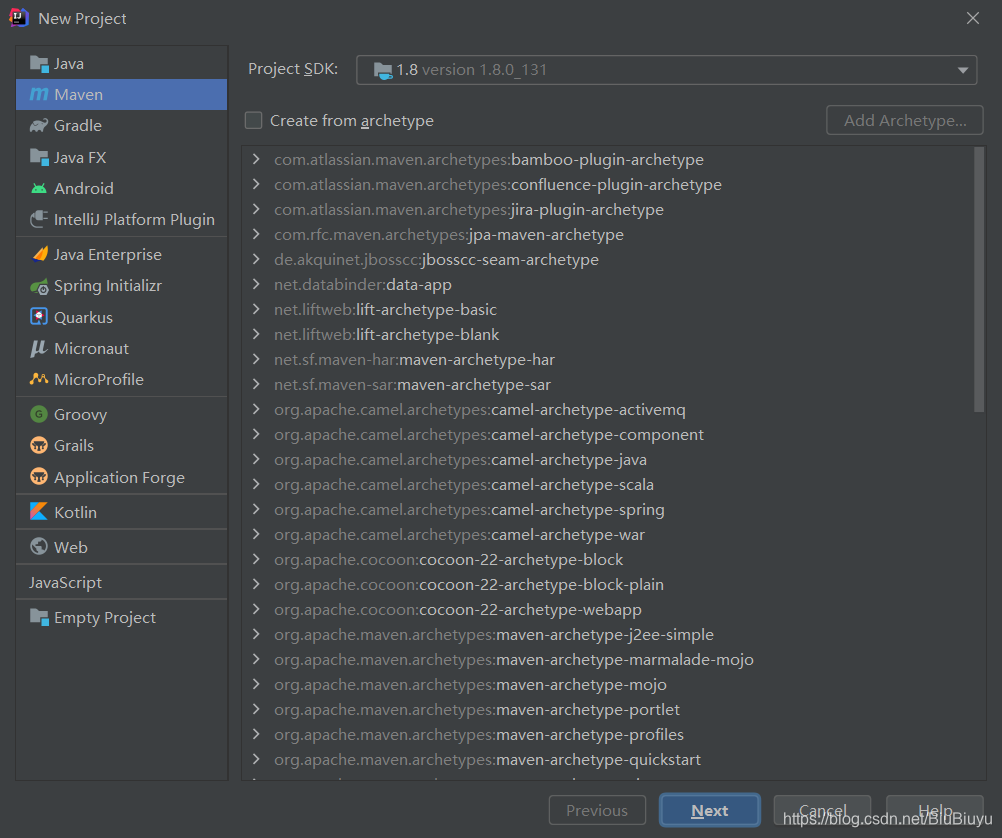The image size is (1002, 838).
Task: Click the Android robot icon
Action: pyautogui.click(x=39, y=189)
